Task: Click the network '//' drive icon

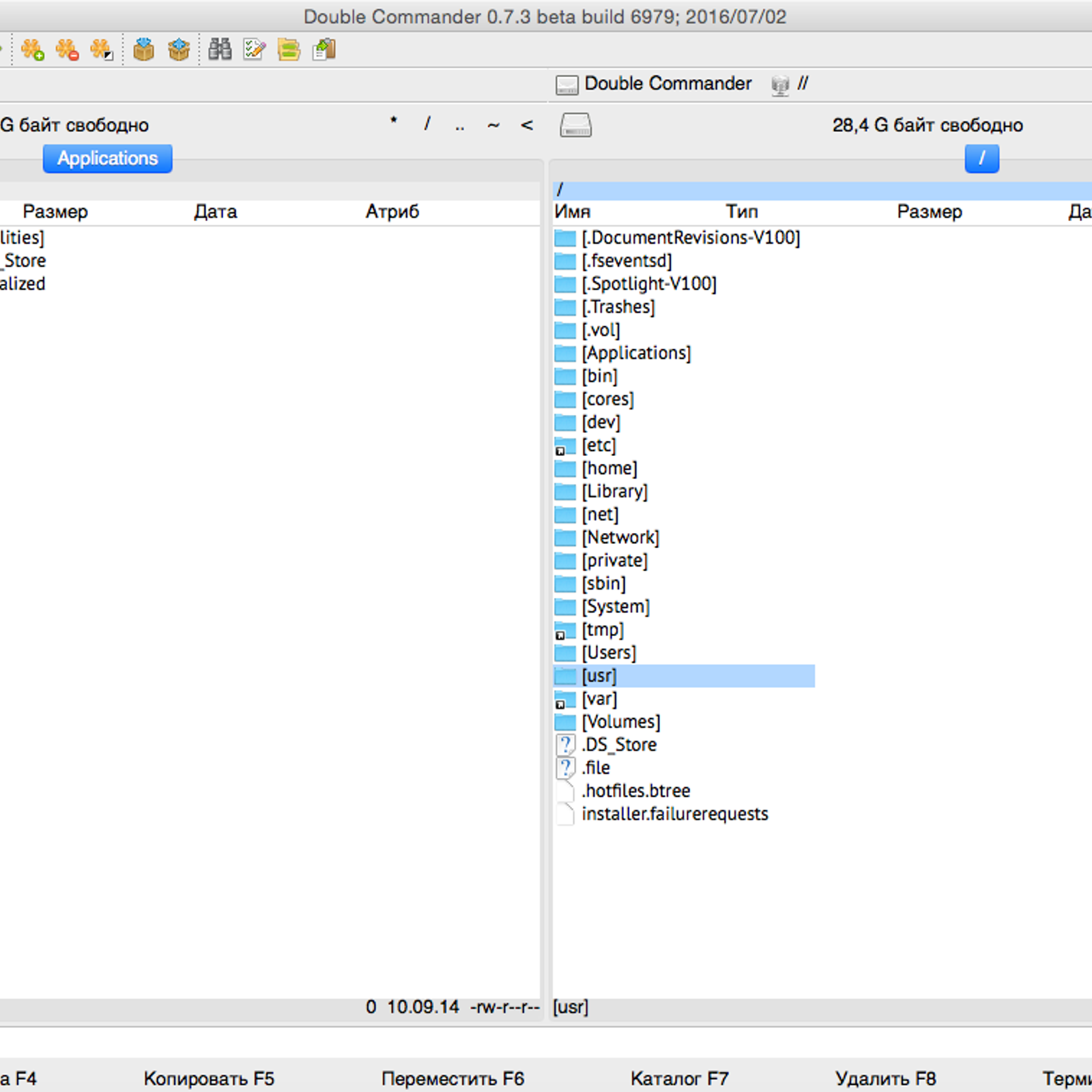Action: click(790, 84)
